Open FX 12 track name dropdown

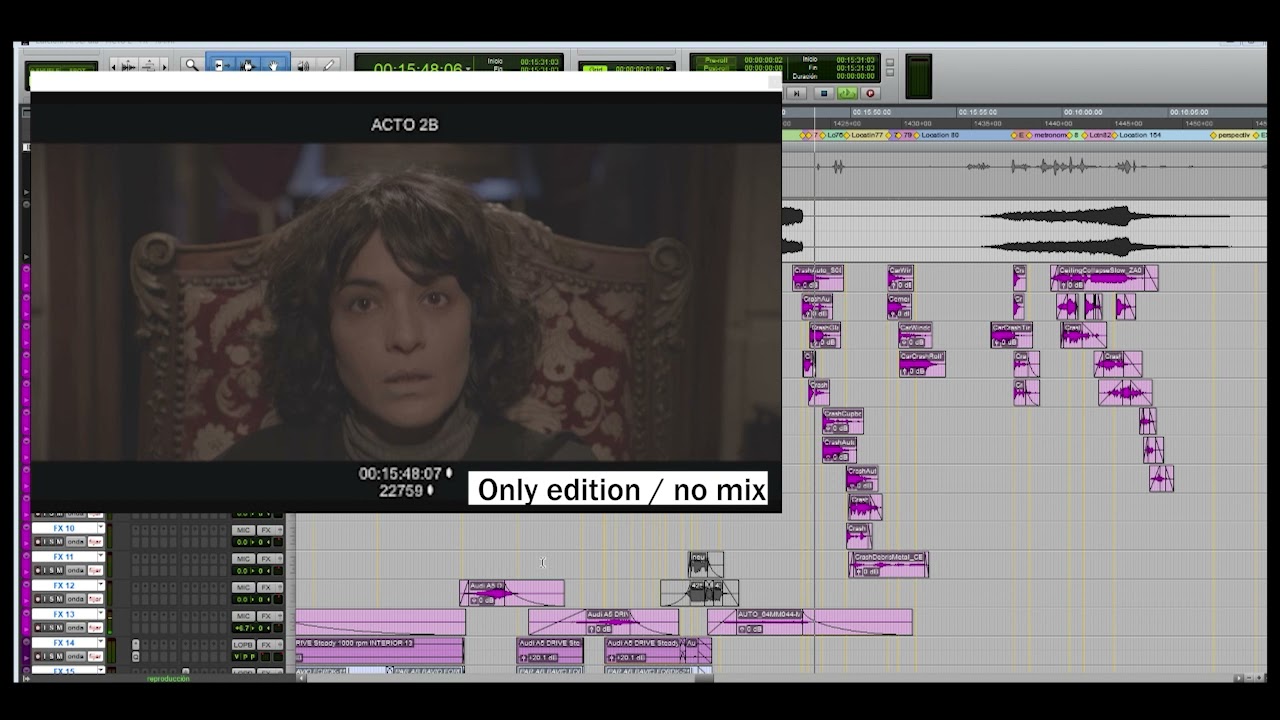coord(101,585)
